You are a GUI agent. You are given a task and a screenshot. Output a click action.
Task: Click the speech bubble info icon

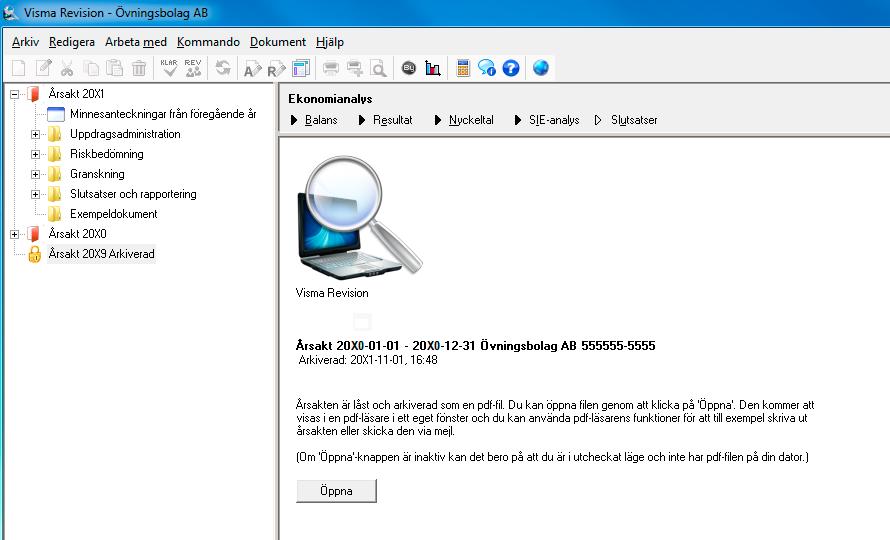click(486, 68)
